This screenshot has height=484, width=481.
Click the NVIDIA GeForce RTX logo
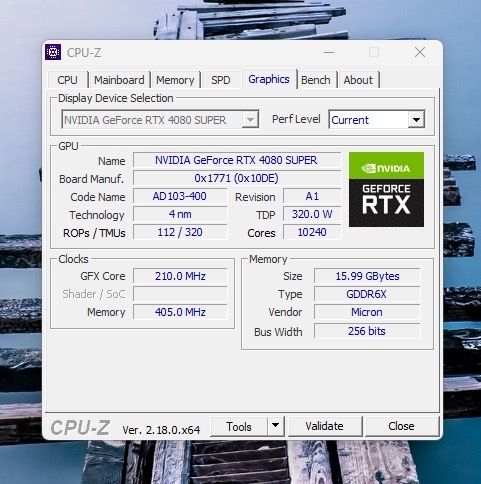(386, 189)
